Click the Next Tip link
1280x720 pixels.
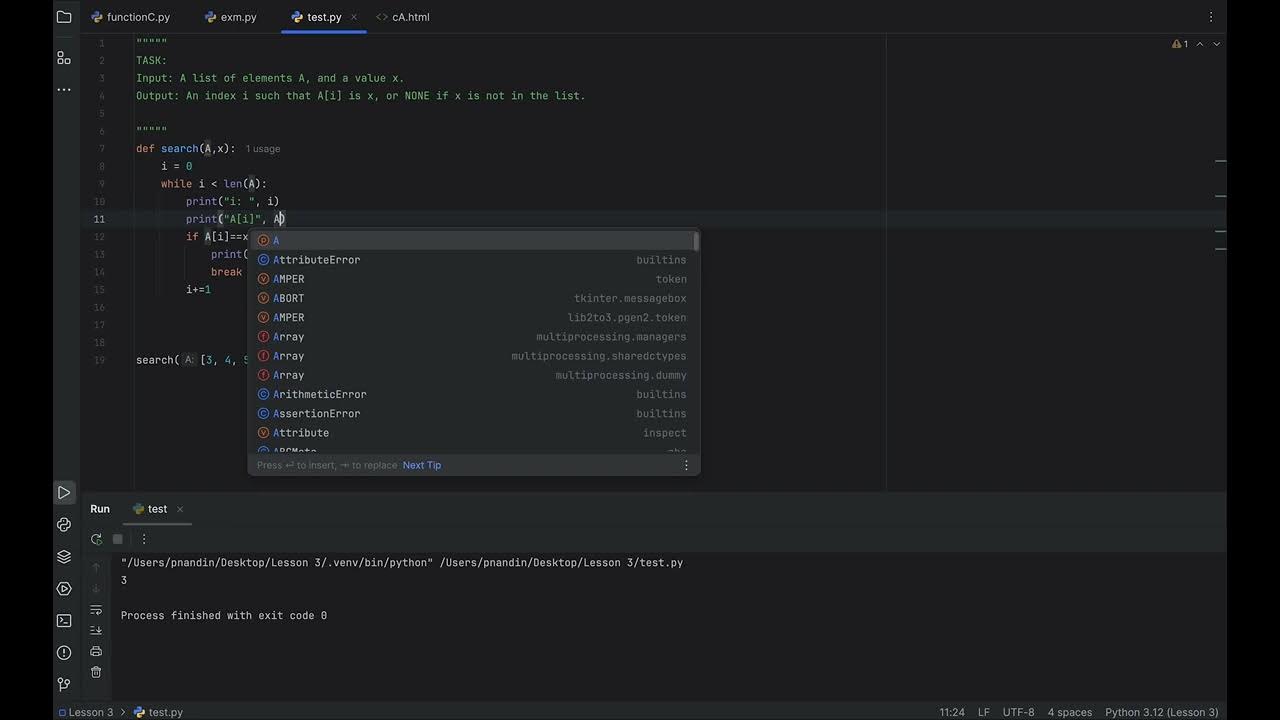coord(421,465)
